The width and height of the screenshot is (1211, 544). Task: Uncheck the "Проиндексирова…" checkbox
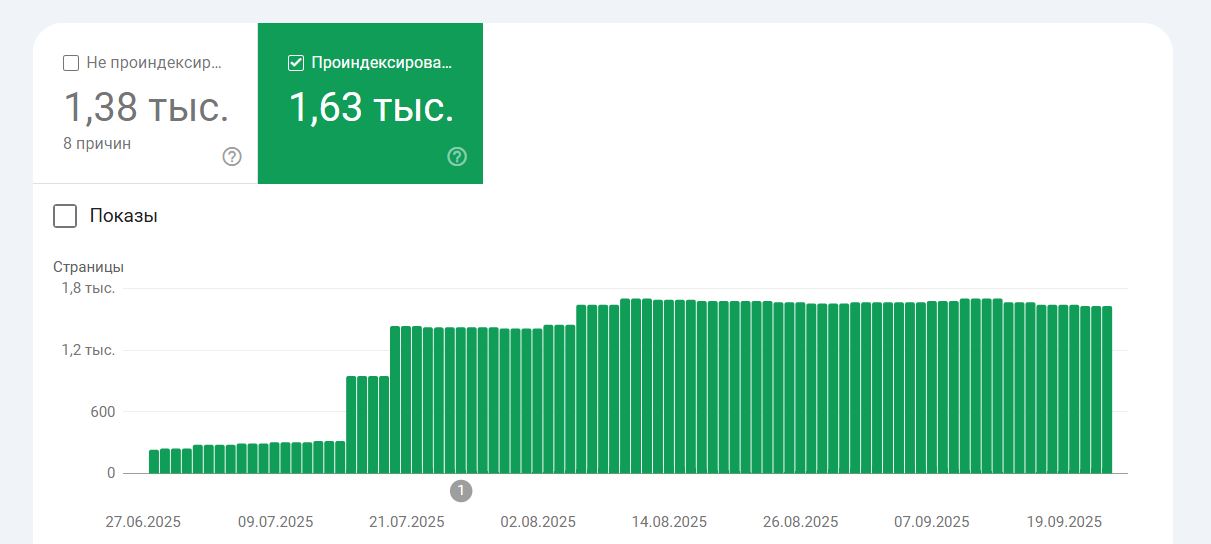point(296,63)
